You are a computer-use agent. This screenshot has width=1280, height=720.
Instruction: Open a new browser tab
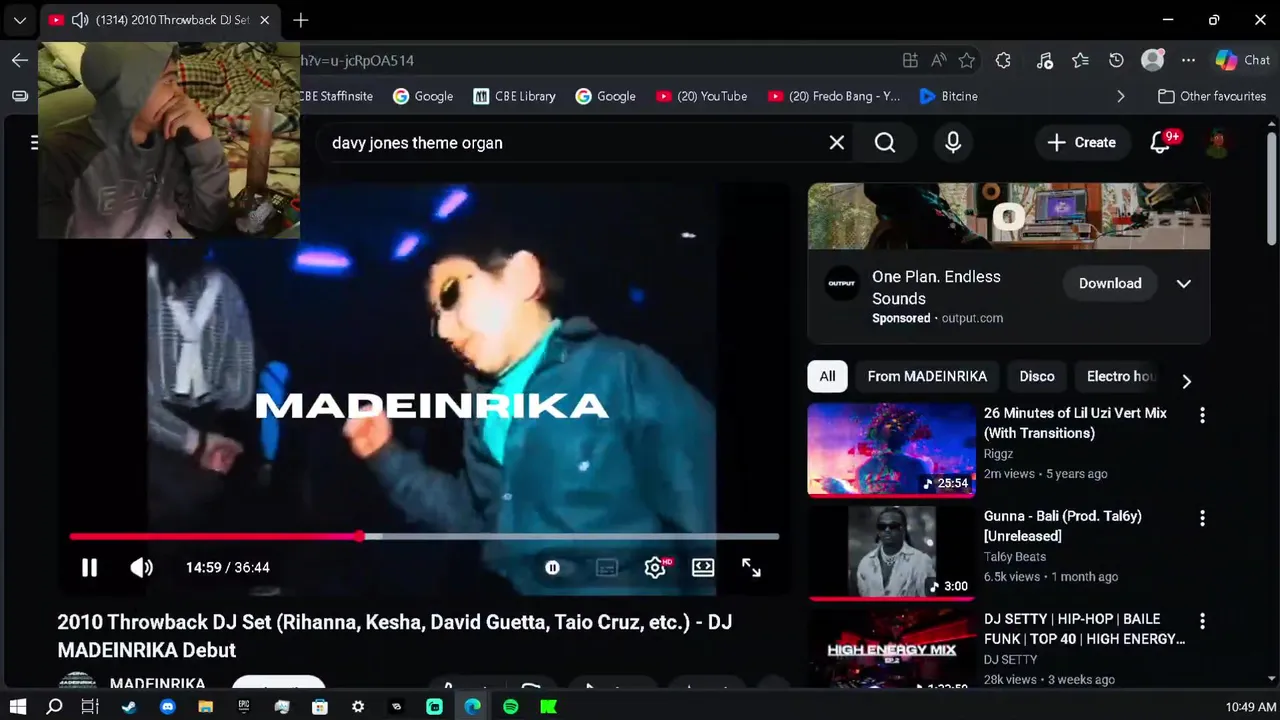tap(301, 20)
